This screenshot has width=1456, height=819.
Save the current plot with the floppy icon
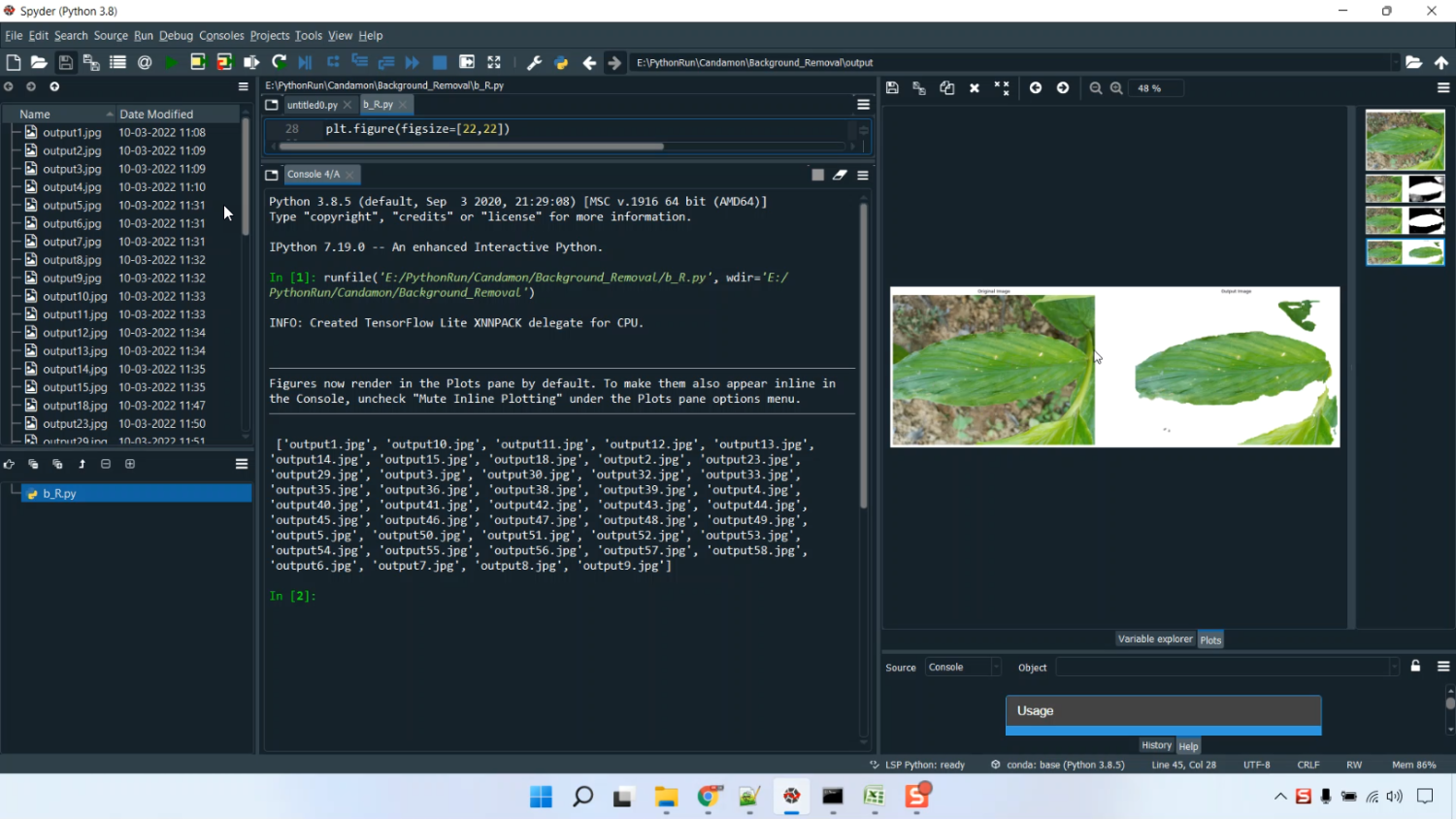pos(892,88)
